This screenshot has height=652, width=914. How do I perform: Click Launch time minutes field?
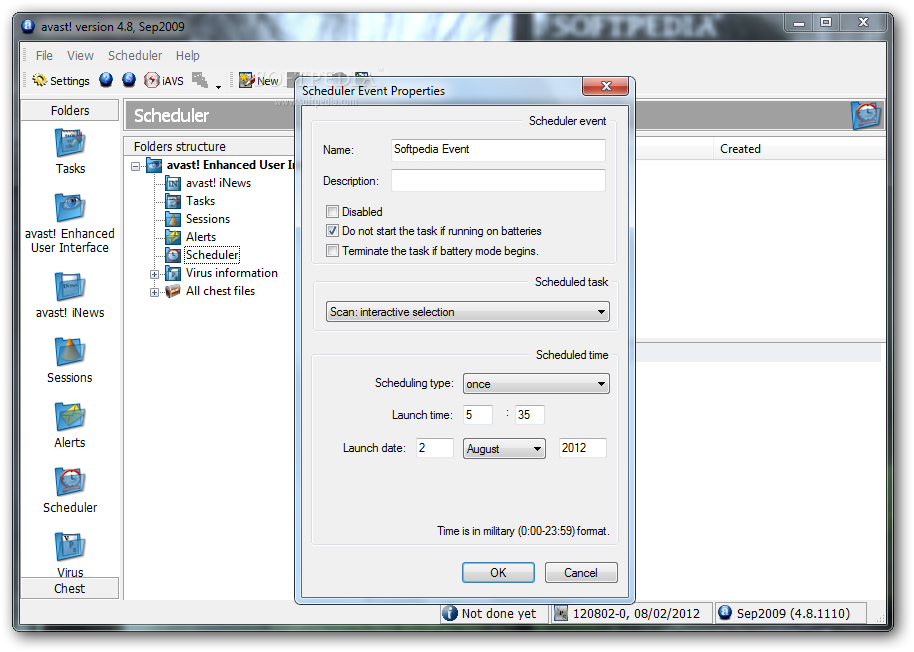pos(529,415)
